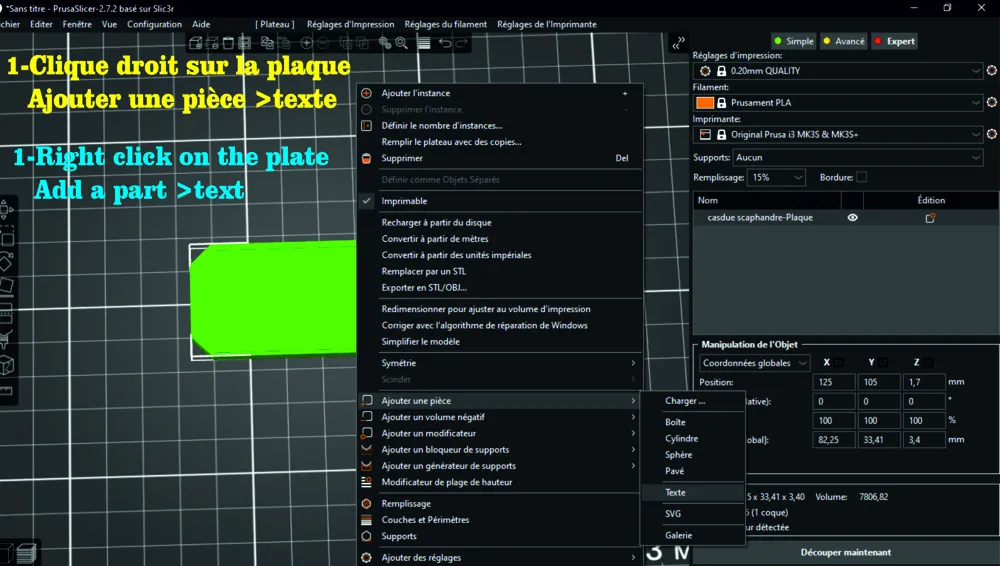
Task: Click the Add instance plus circle toolbar icon
Action: (x=307, y=43)
